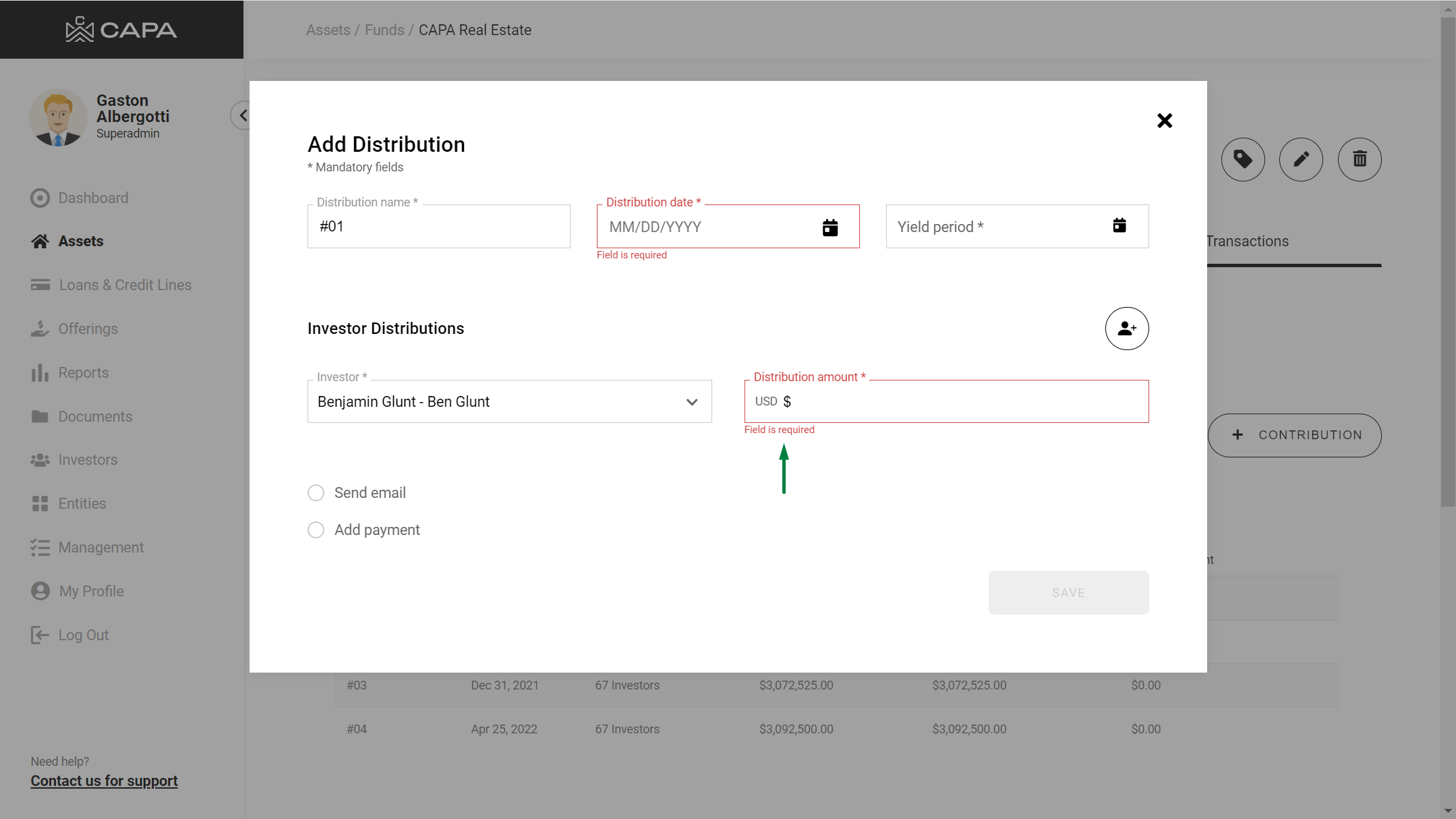Click the CAPA logo in sidebar

pyautogui.click(x=121, y=30)
